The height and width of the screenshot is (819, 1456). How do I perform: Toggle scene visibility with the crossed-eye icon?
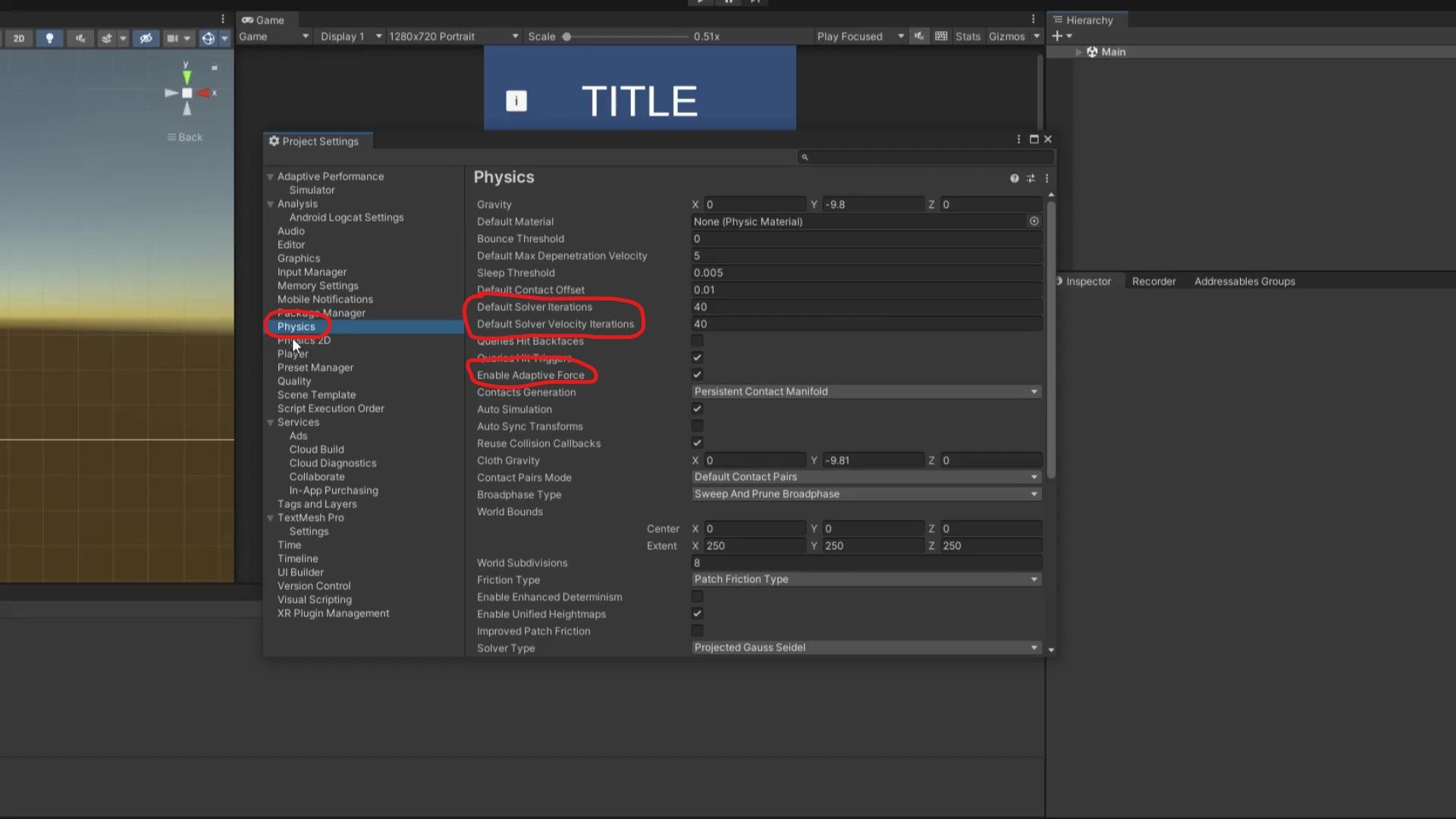[146, 38]
